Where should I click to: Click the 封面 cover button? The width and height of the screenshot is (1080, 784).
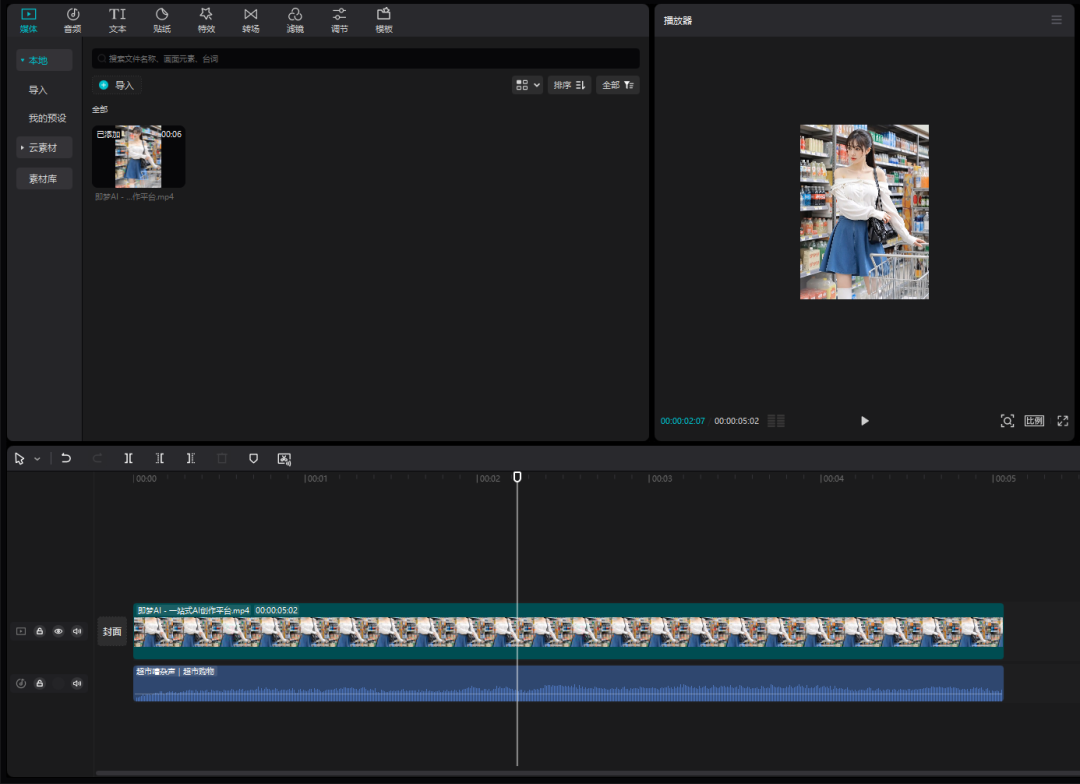click(x=112, y=631)
